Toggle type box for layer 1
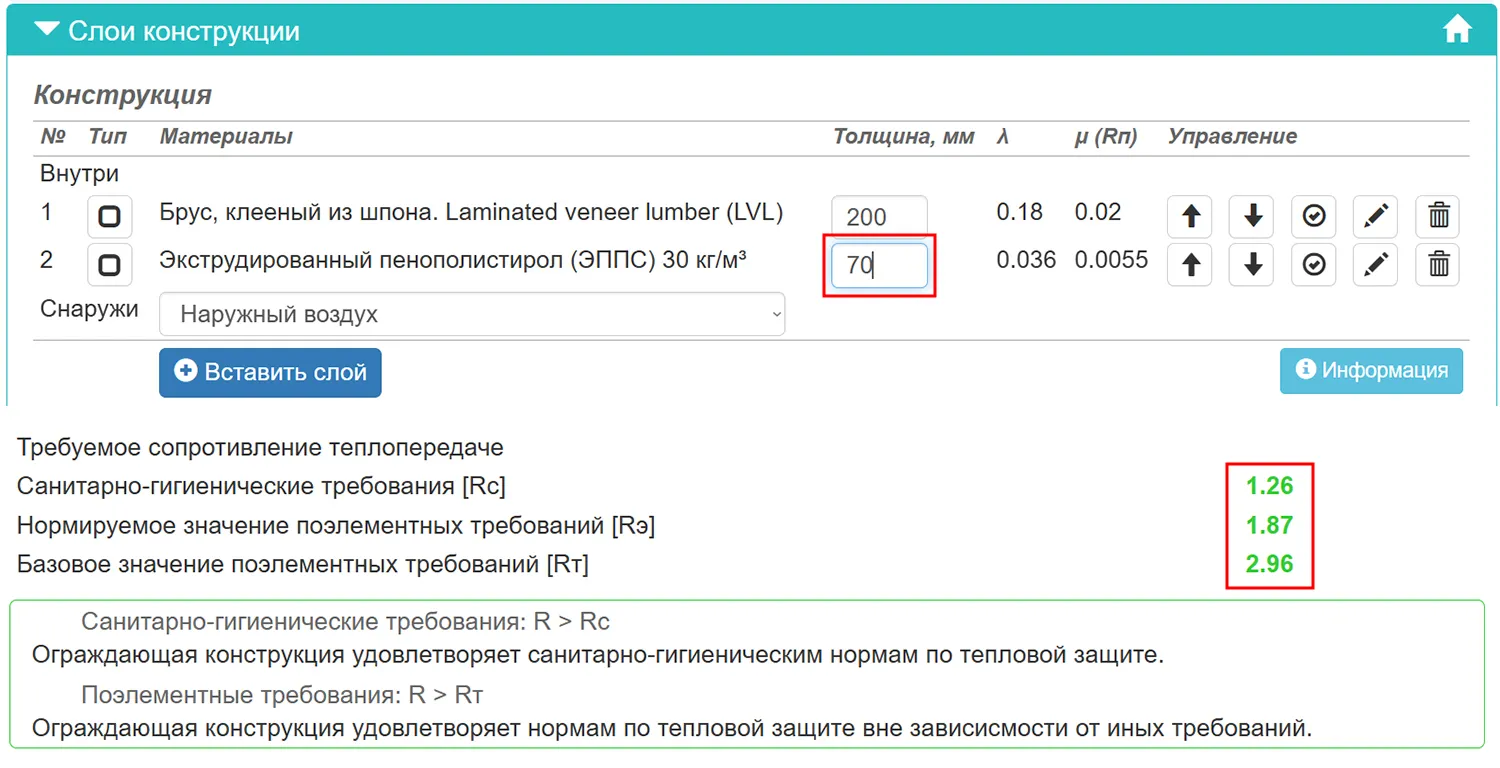1500x768 pixels. point(109,216)
